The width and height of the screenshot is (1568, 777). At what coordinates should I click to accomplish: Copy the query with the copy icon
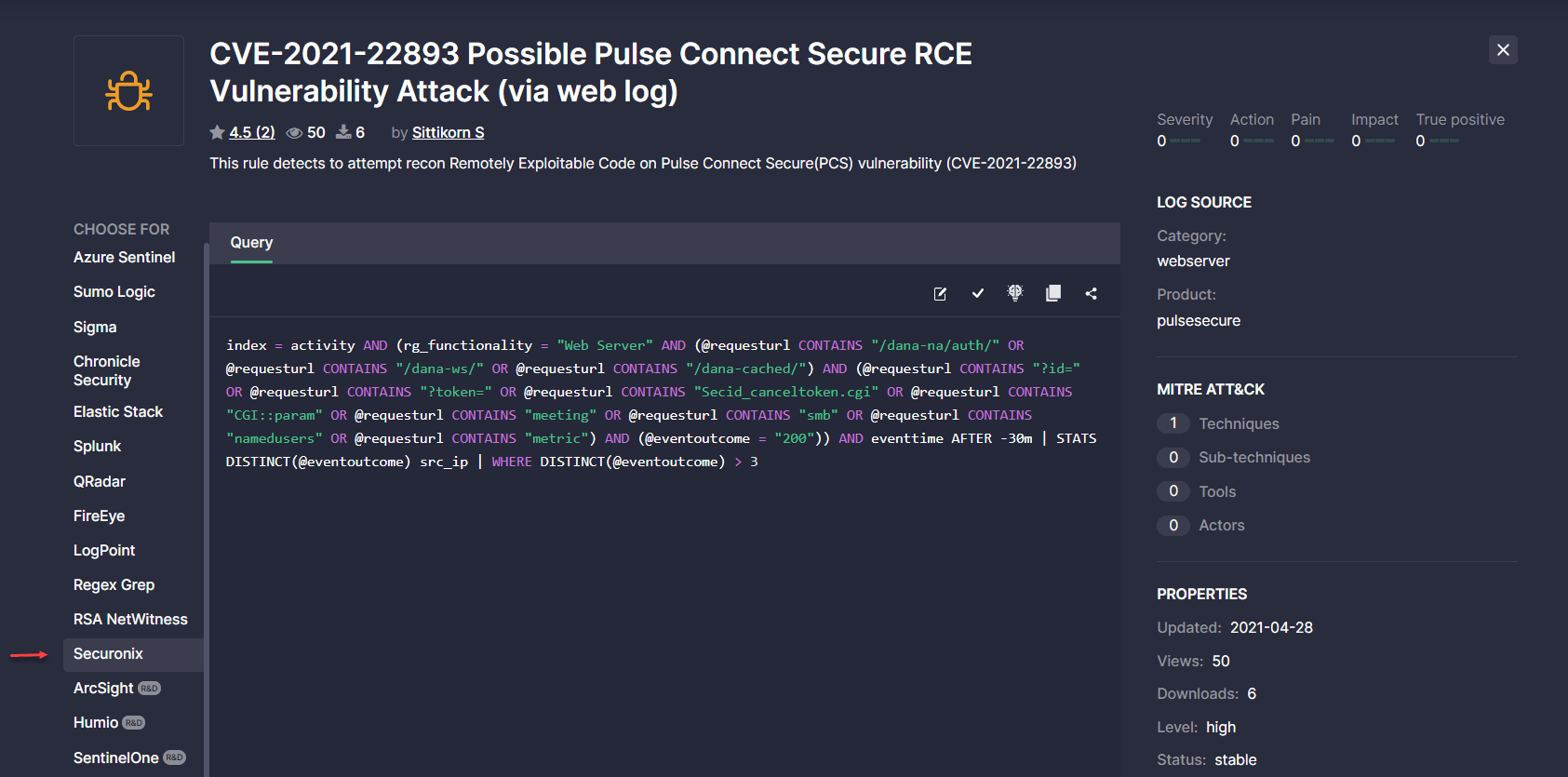point(1053,293)
